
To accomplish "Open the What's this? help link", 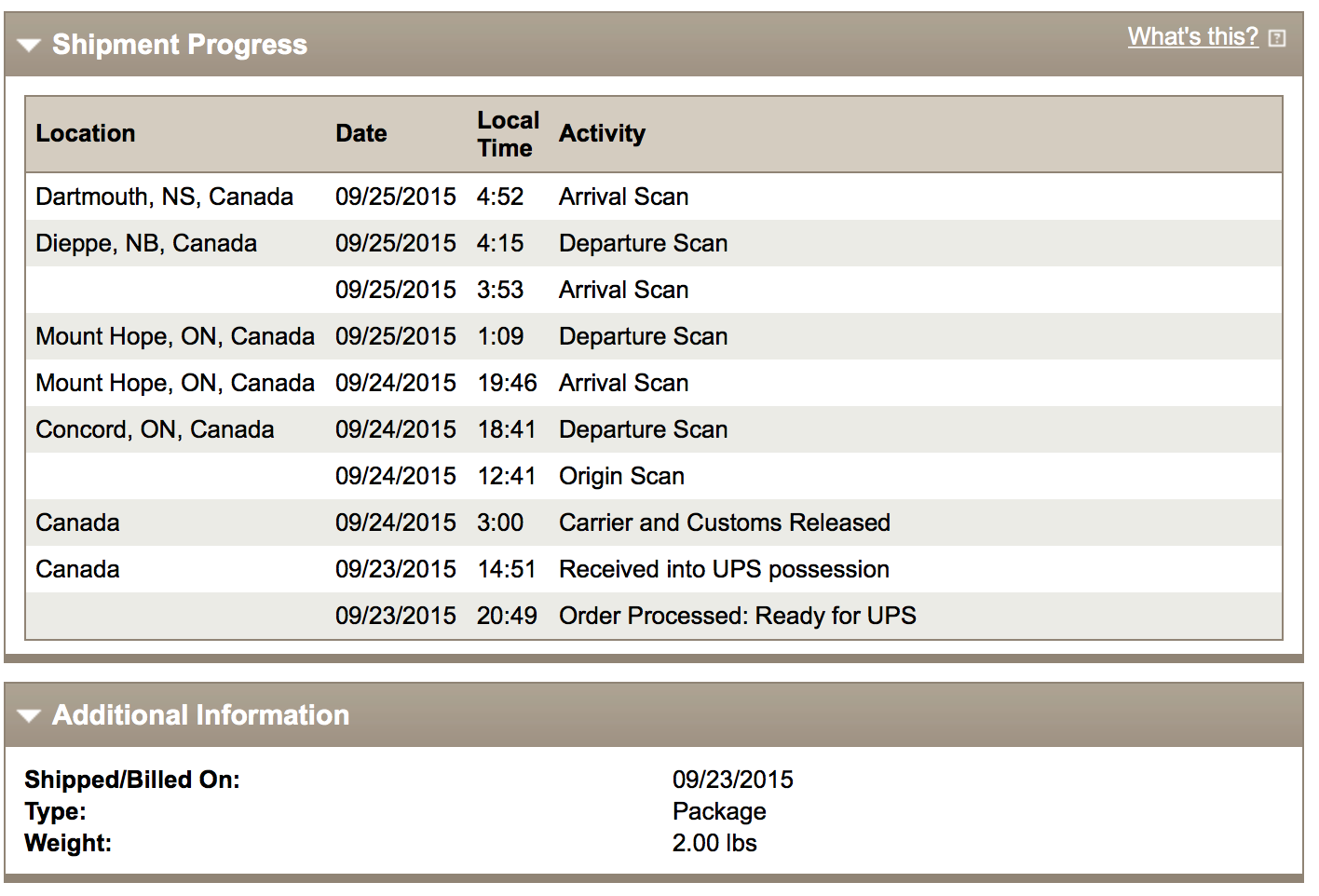I will click(x=1192, y=36).
